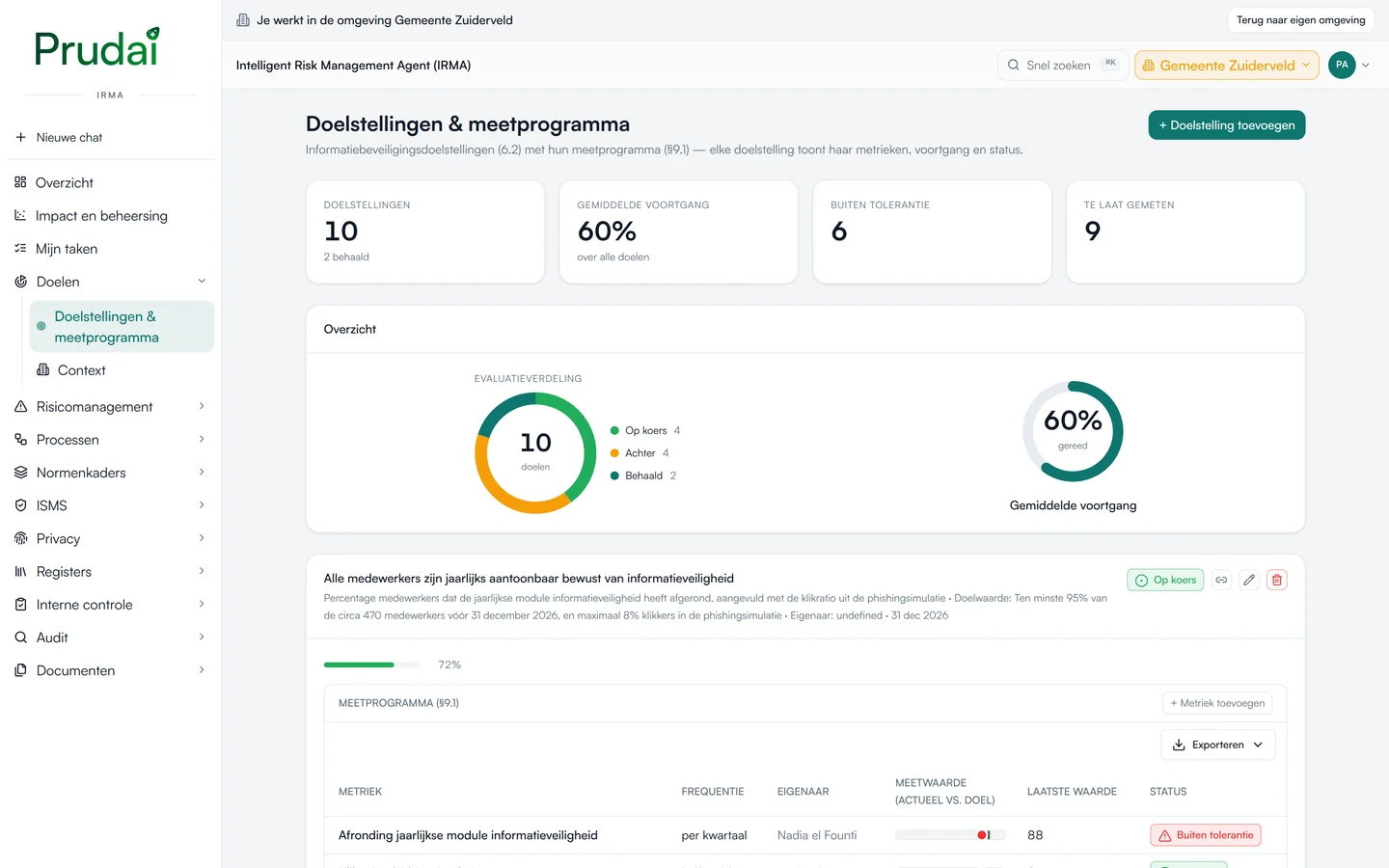The height and width of the screenshot is (868, 1389).
Task: Click the Registers library icon
Action: pyautogui.click(x=20, y=572)
